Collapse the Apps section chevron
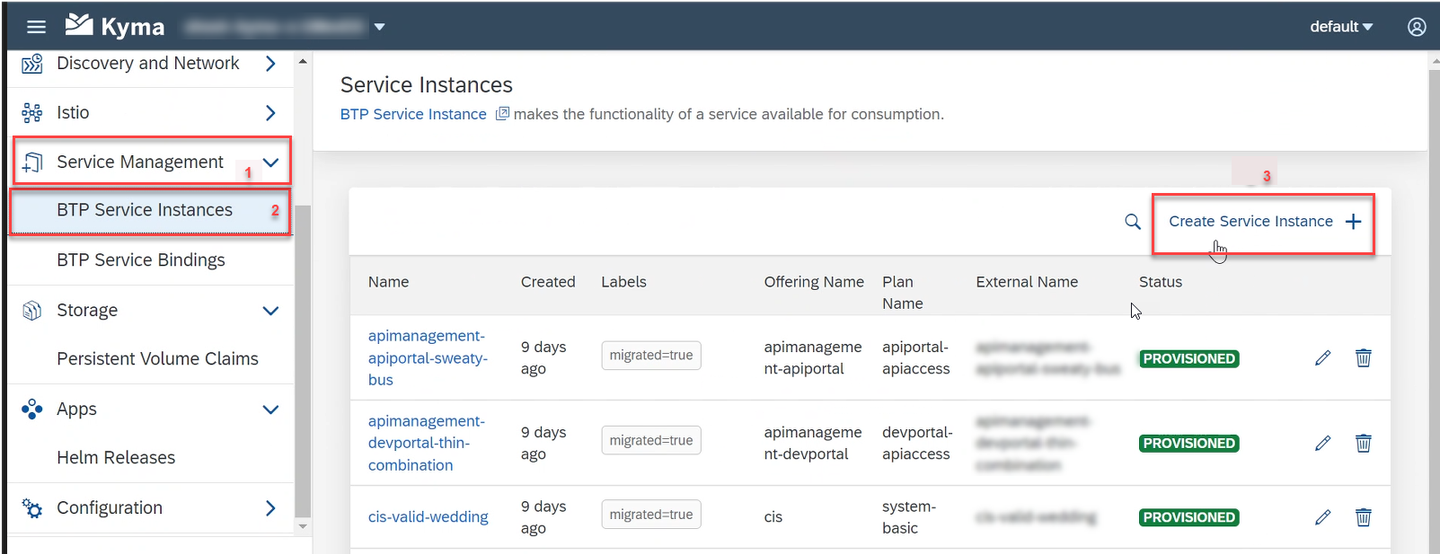Viewport: 1440px width, 554px height. (x=270, y=410)
